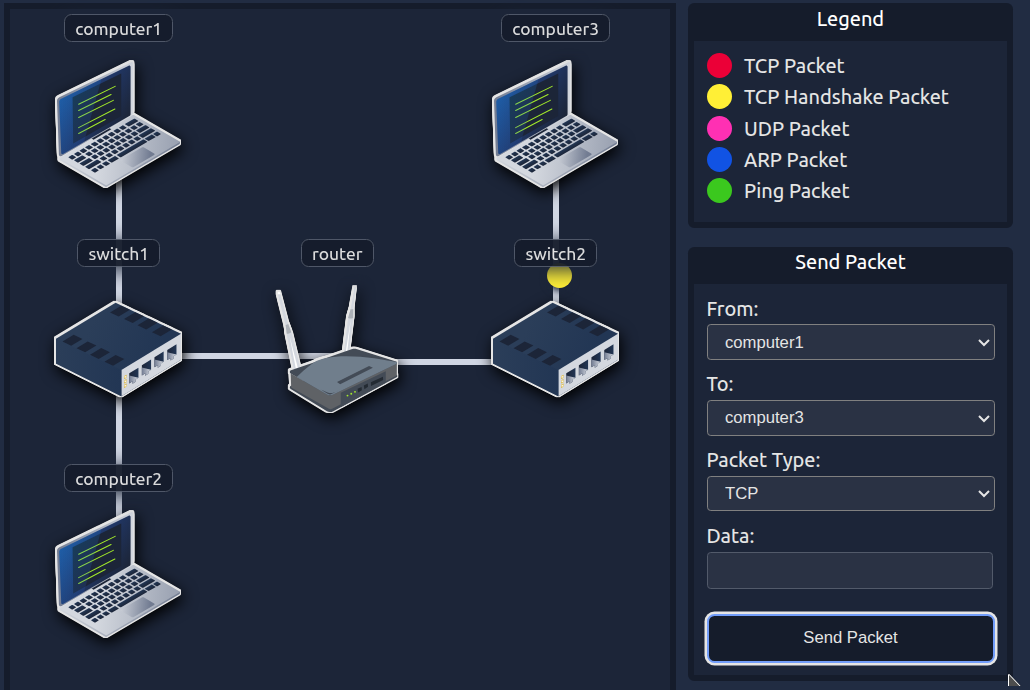Image resolution: width=1030 pixels, height=690 pixels.
Task: Click the router name label
Action: pyautogui.click(x=337, y=254)
